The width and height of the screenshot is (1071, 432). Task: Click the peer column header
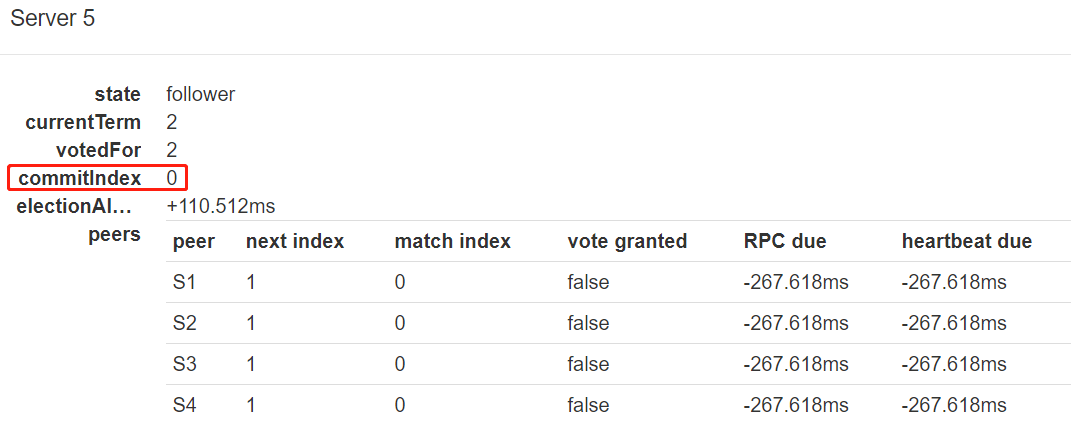tap(193, 241)
